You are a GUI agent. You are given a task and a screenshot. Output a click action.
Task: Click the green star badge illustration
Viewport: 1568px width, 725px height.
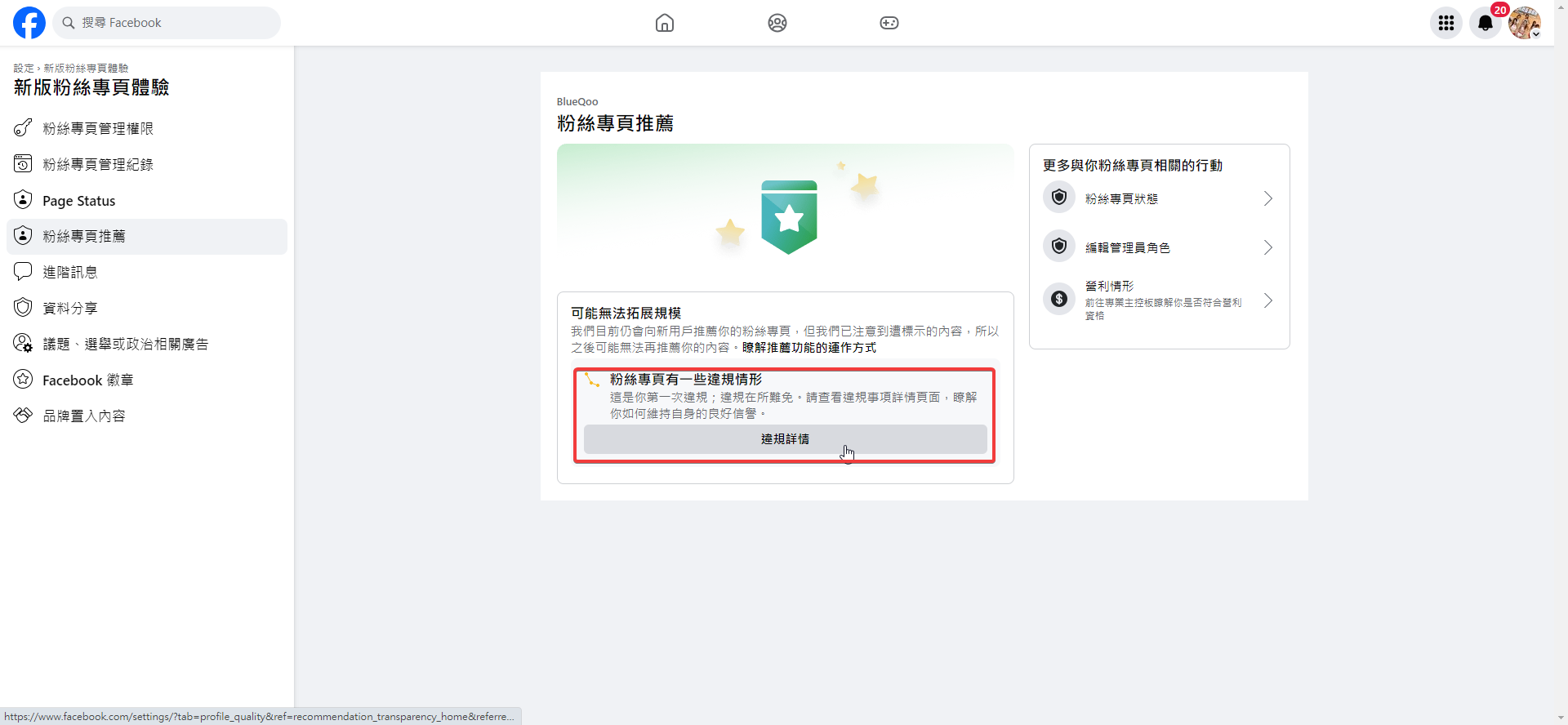click(789, 217)
